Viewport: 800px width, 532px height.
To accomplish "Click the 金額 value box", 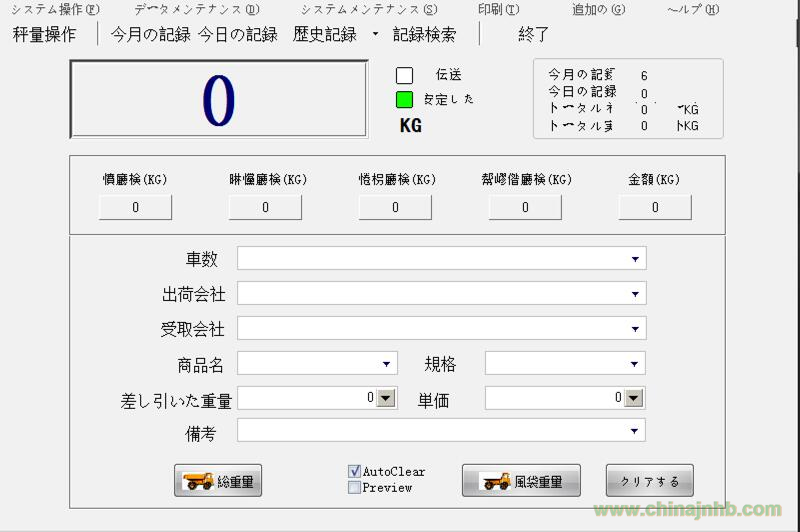I will 655,207.
